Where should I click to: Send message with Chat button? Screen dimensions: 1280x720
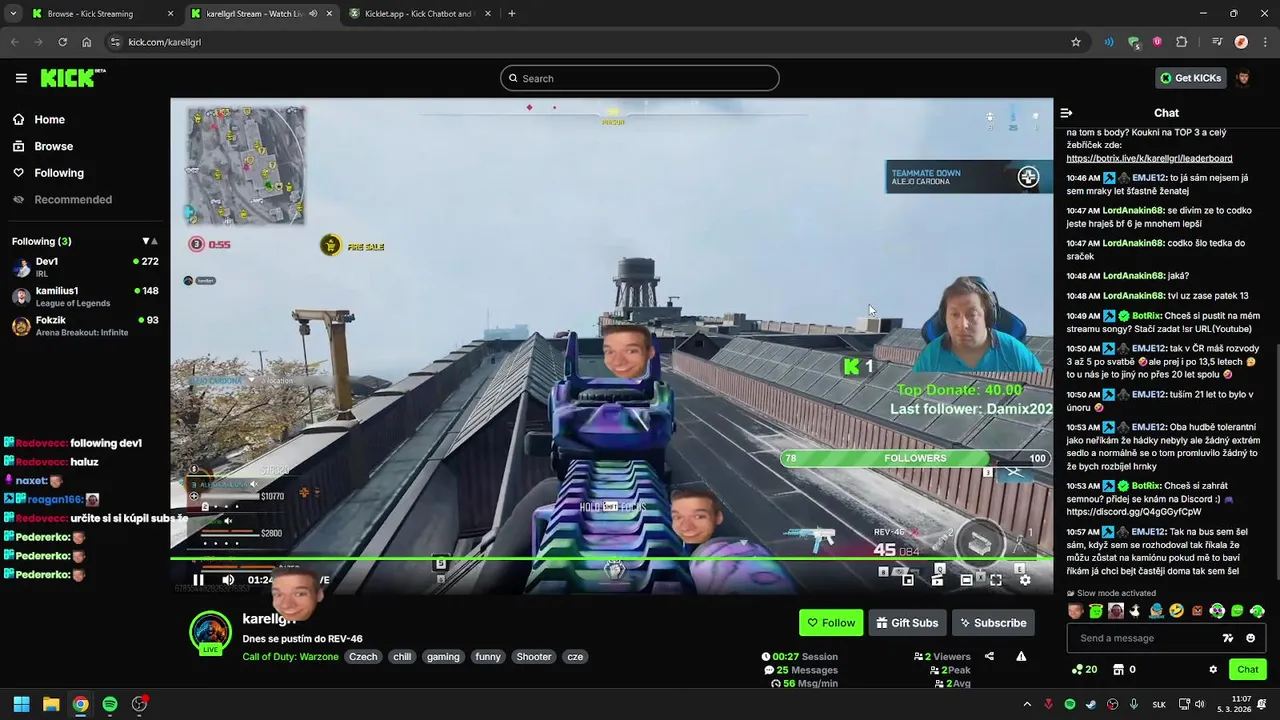1247,669
